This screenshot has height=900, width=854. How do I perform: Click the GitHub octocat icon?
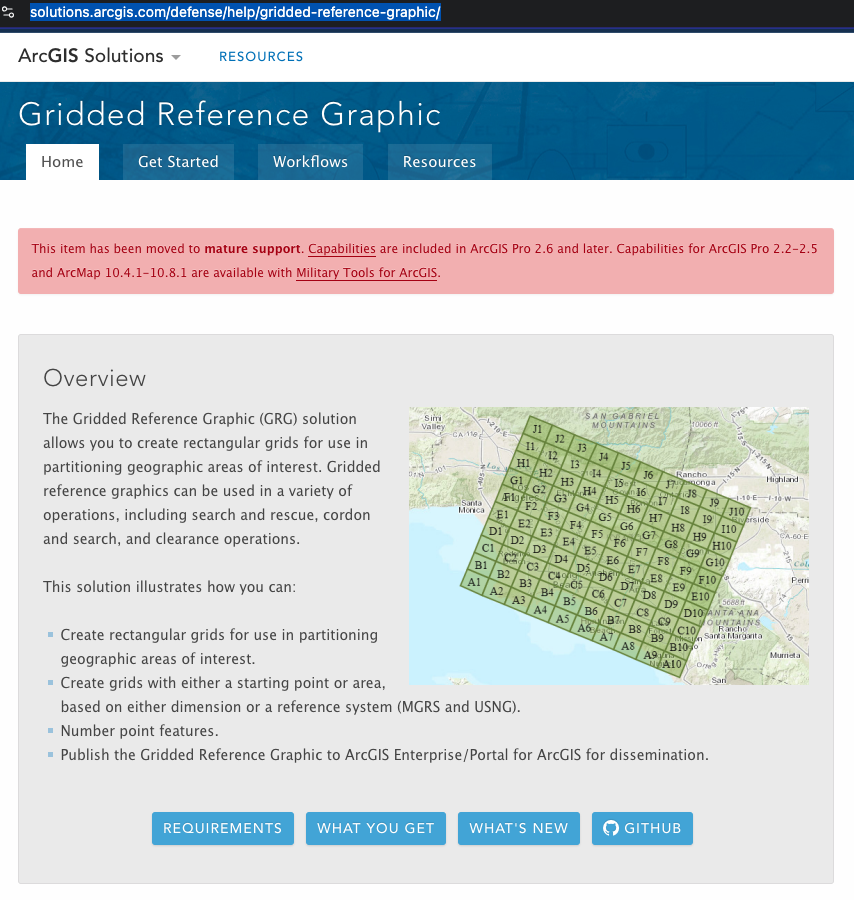[x=611, y=828]
